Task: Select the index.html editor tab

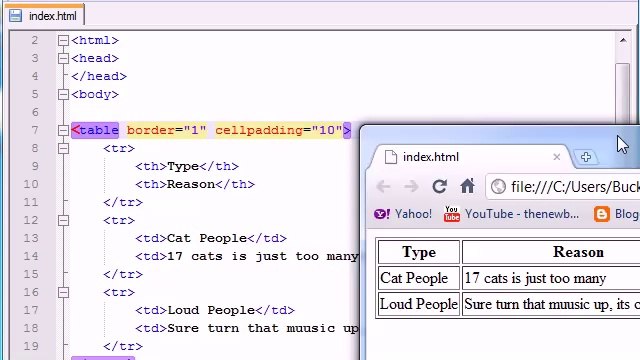Action: [x=44, y=16]
